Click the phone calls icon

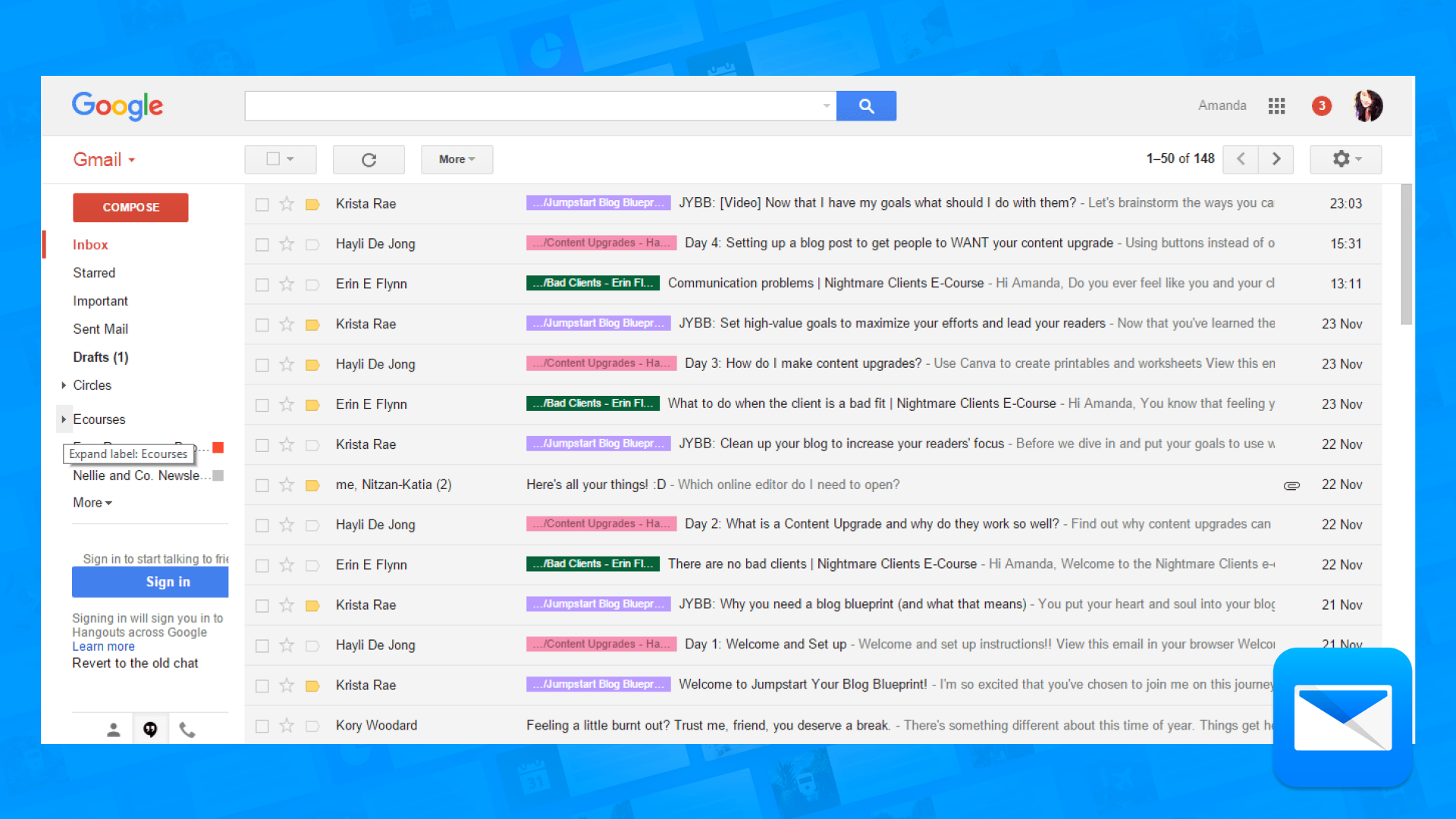click(187, 730)
